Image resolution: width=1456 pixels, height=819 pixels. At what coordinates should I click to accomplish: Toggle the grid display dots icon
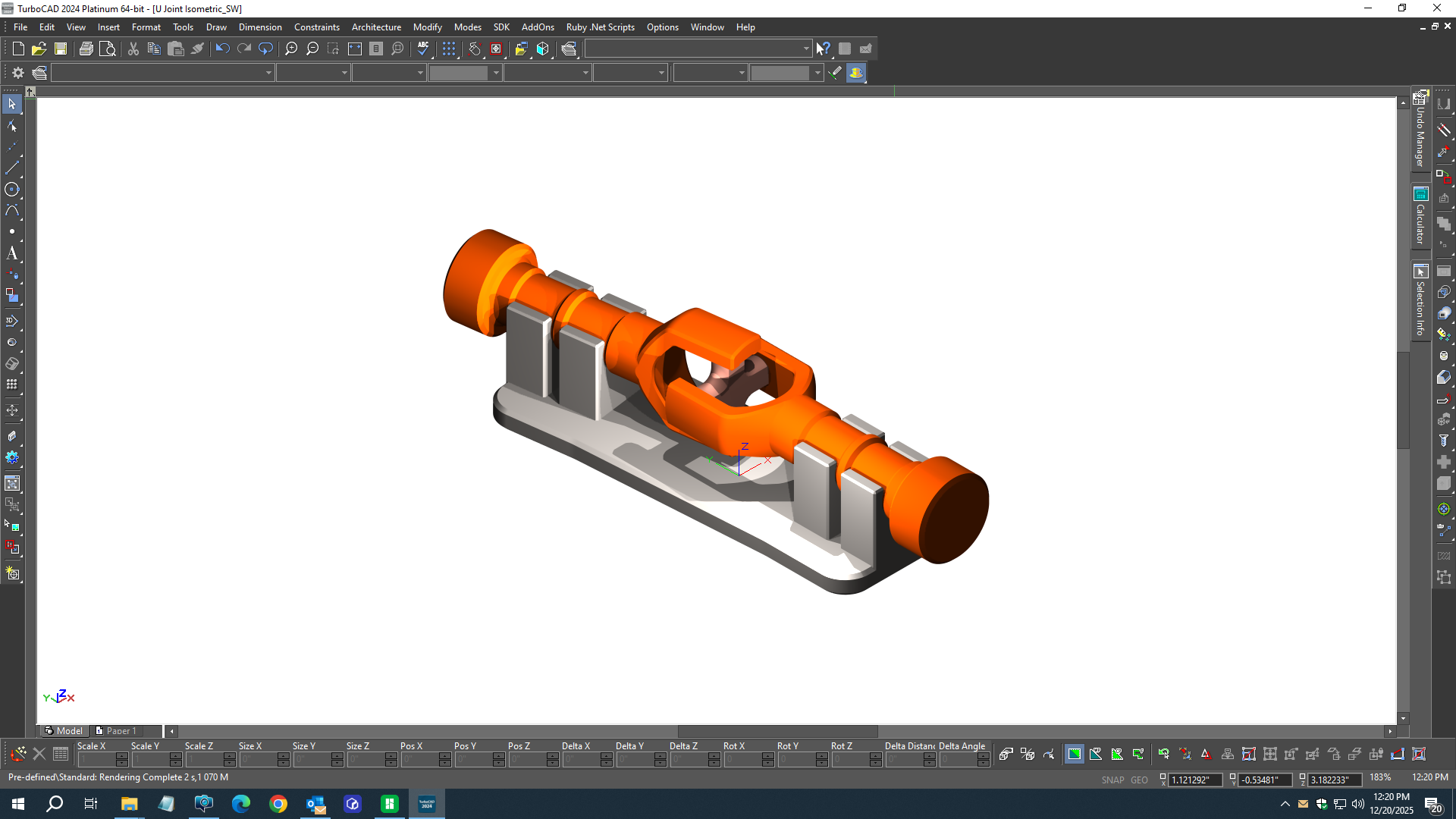coord(449,49)
